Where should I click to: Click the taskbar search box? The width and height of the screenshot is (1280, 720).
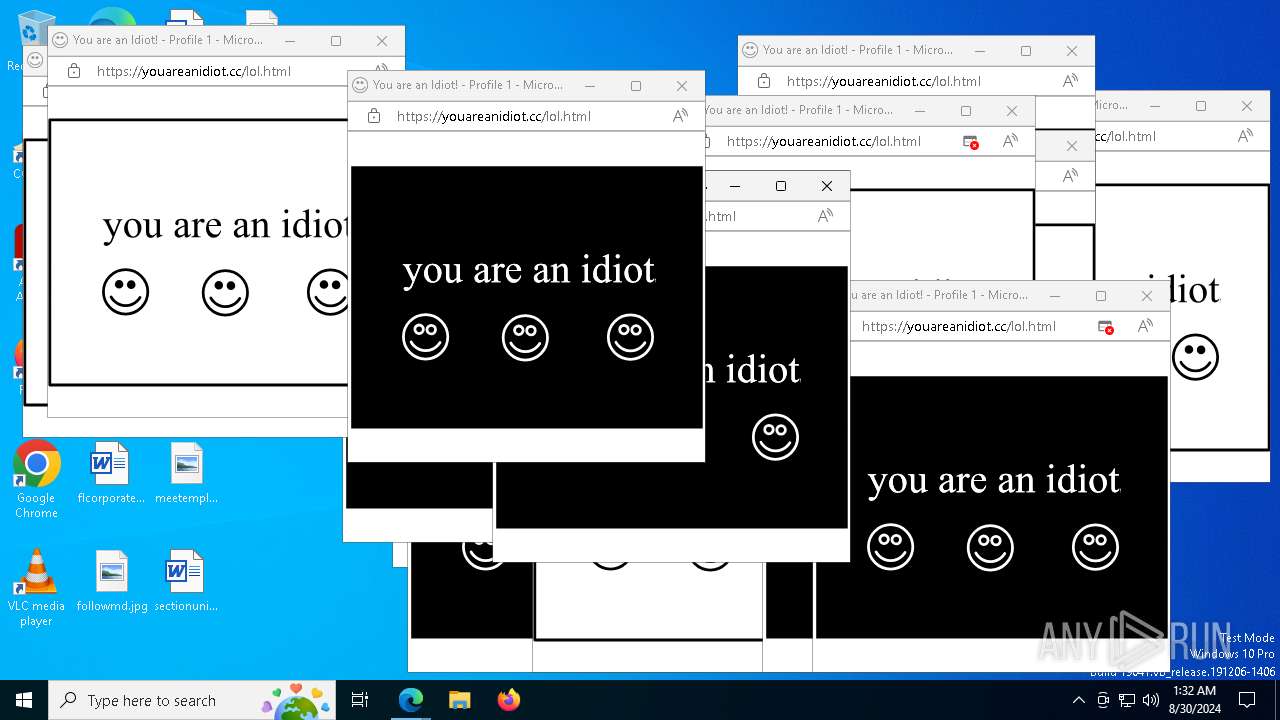[192, 700]
